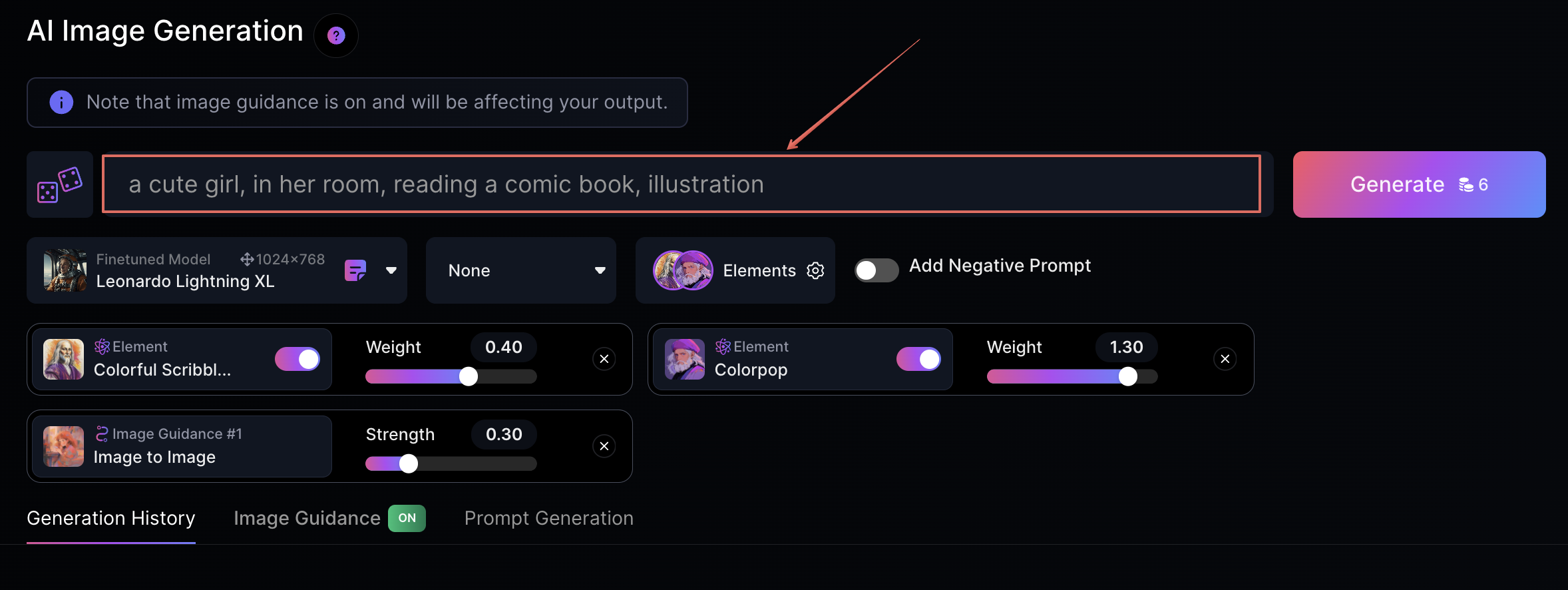Disable the Colorpop element toggle
Screen dimensions: 1568x590
coord(918,359)
